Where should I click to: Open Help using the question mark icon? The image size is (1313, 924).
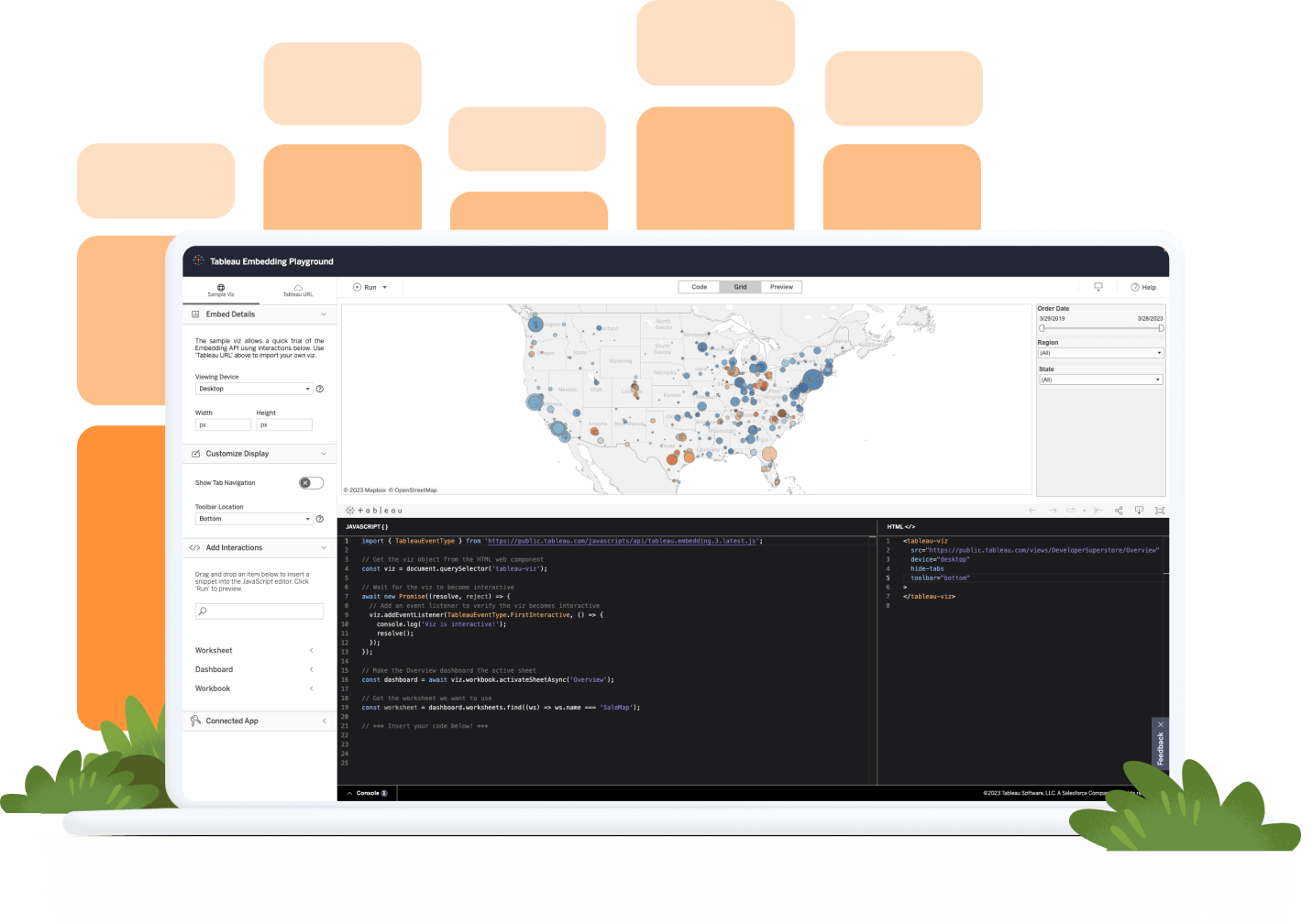click(1135, 287)
